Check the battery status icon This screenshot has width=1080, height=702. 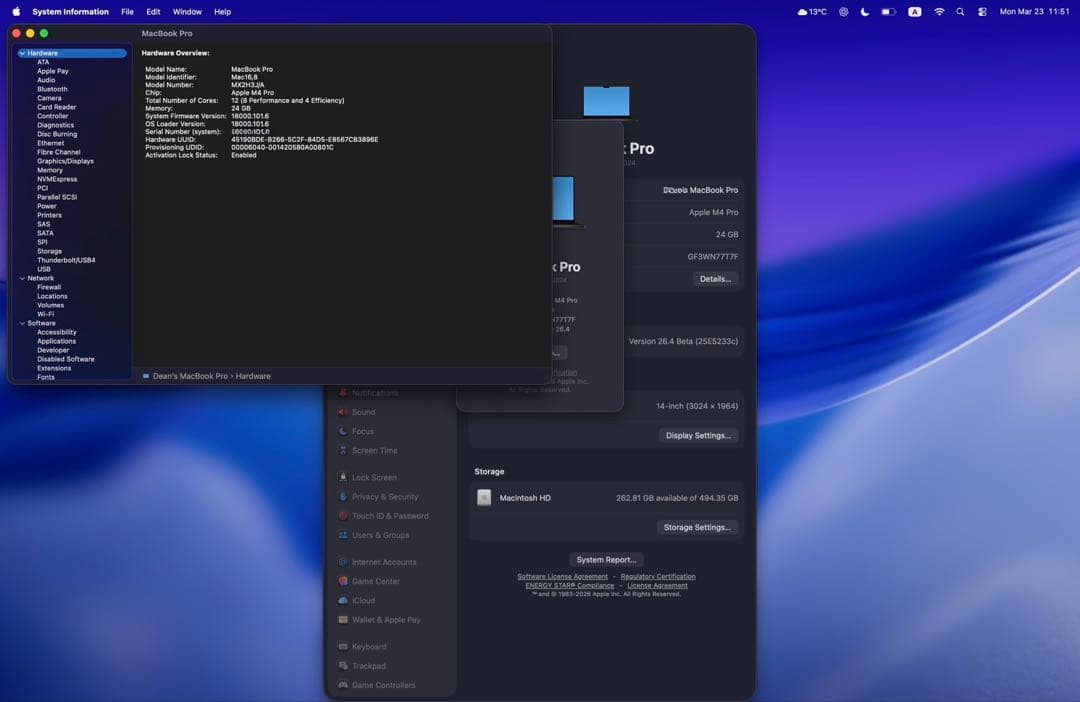pyautogui.click(x=889, y=12)
